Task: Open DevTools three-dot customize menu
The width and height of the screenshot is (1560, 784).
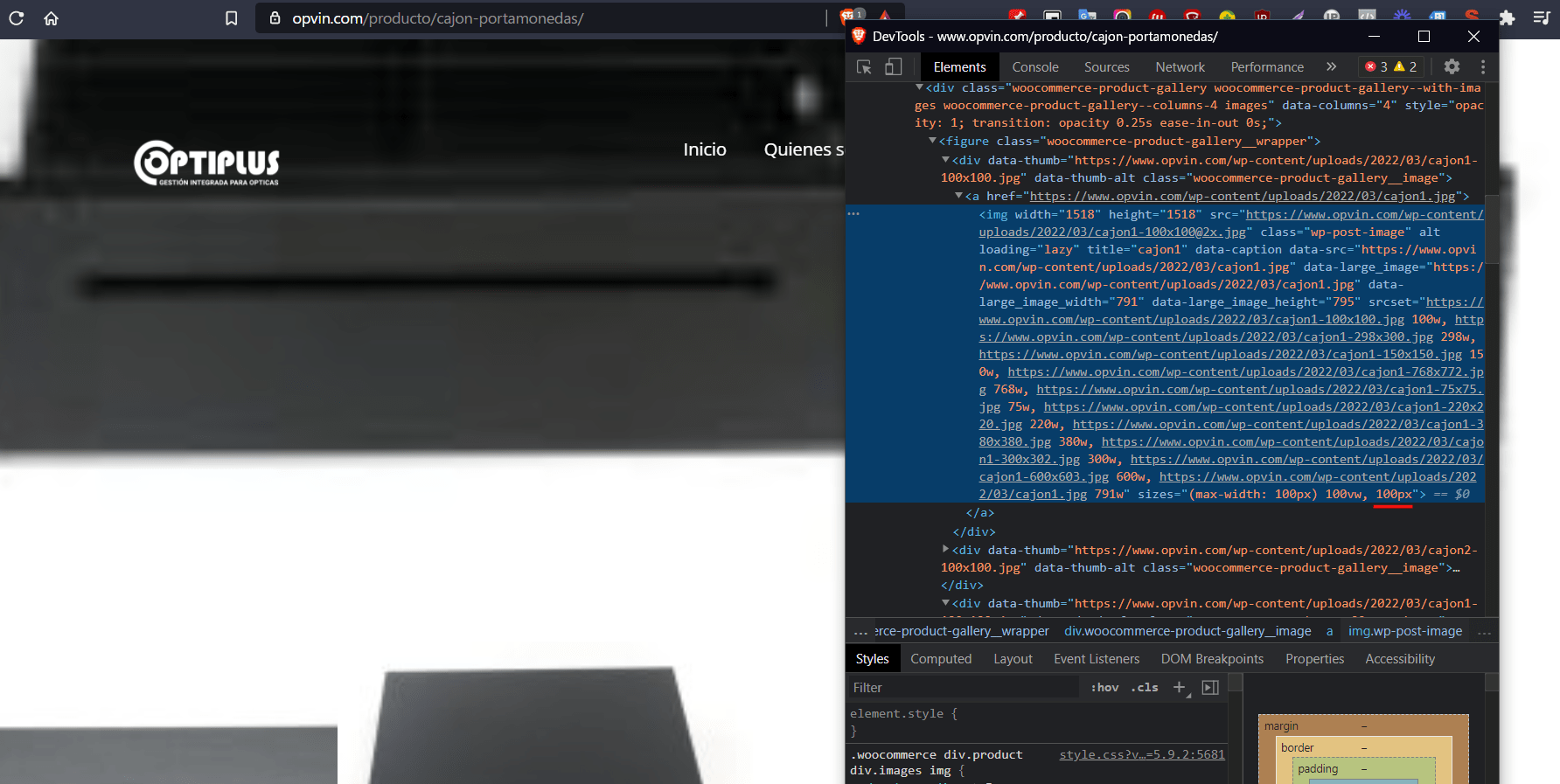Action: [x=1483, y=66]
